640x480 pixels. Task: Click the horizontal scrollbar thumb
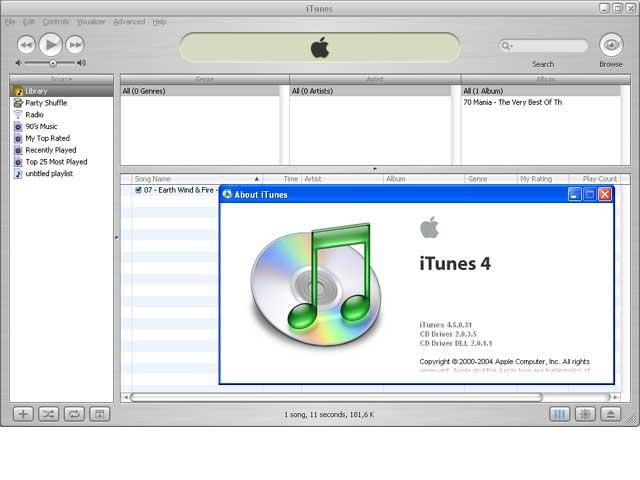(x=336, y=397)
